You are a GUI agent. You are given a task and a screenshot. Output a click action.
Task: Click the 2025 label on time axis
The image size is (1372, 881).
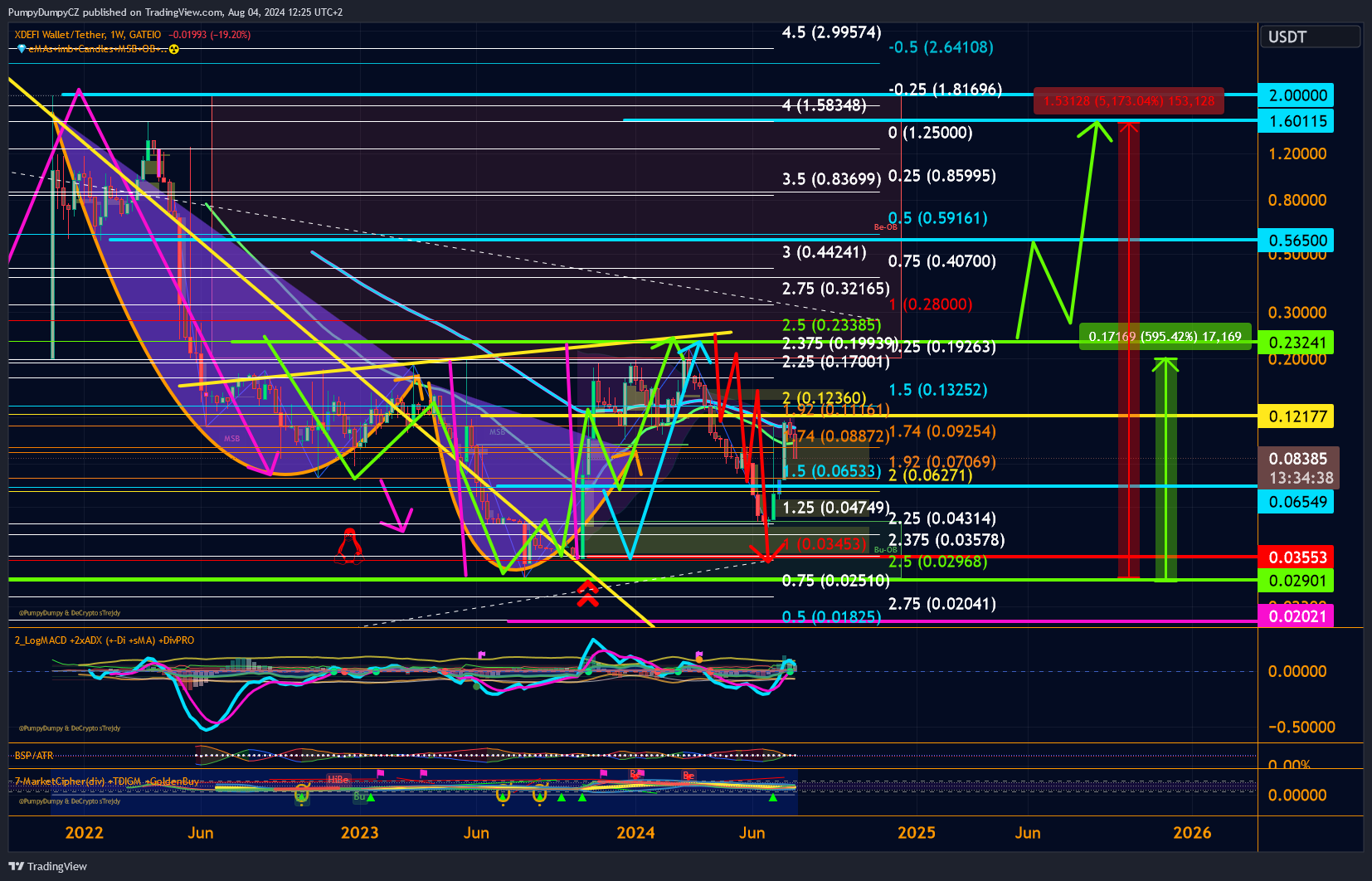[x=916, y=833]
